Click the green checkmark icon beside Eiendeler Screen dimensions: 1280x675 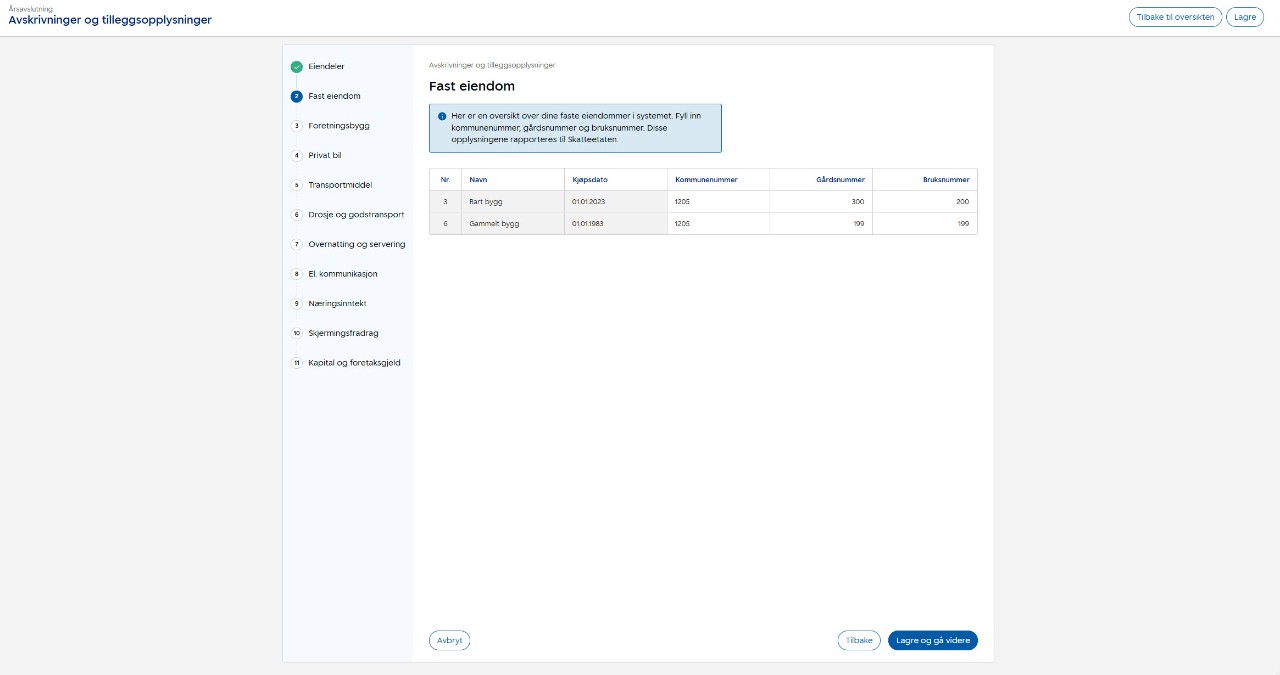click(x=296, y=67)
